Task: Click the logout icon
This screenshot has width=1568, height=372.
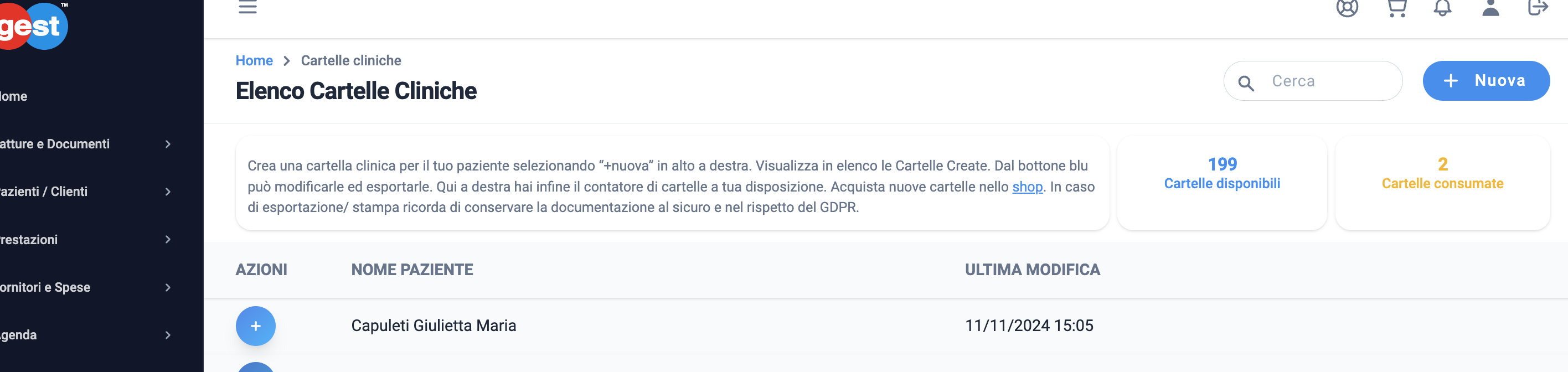Action: (x=1538, y=7)
